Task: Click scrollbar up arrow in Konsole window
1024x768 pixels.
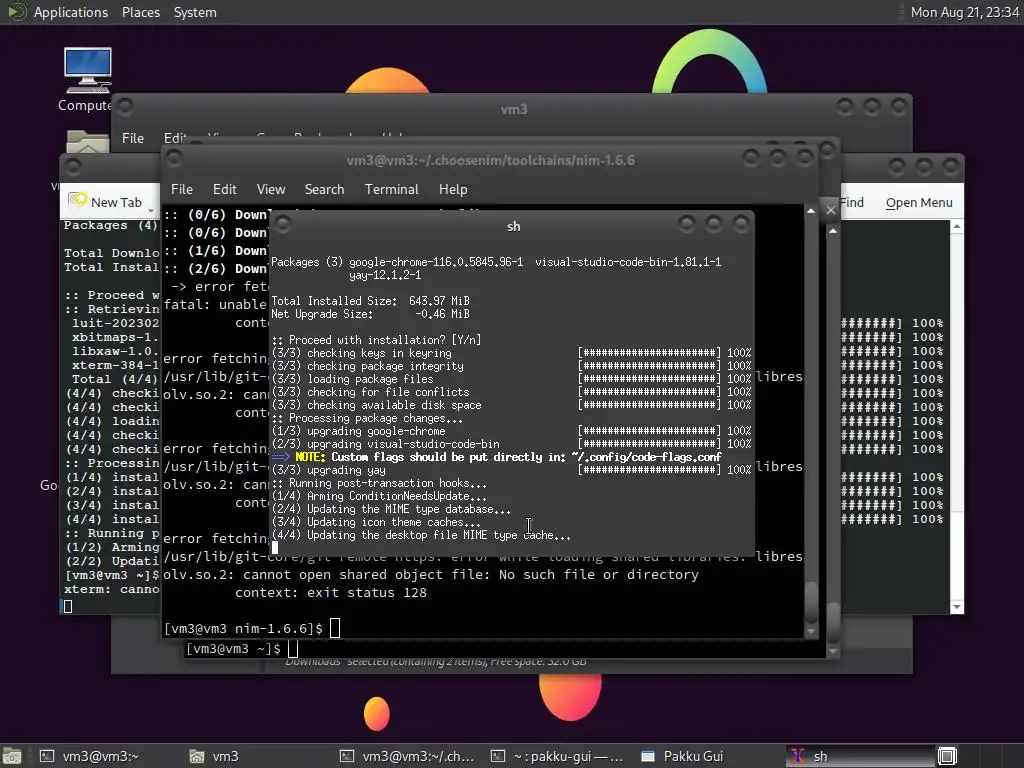Action: click(x=957, y=227)
